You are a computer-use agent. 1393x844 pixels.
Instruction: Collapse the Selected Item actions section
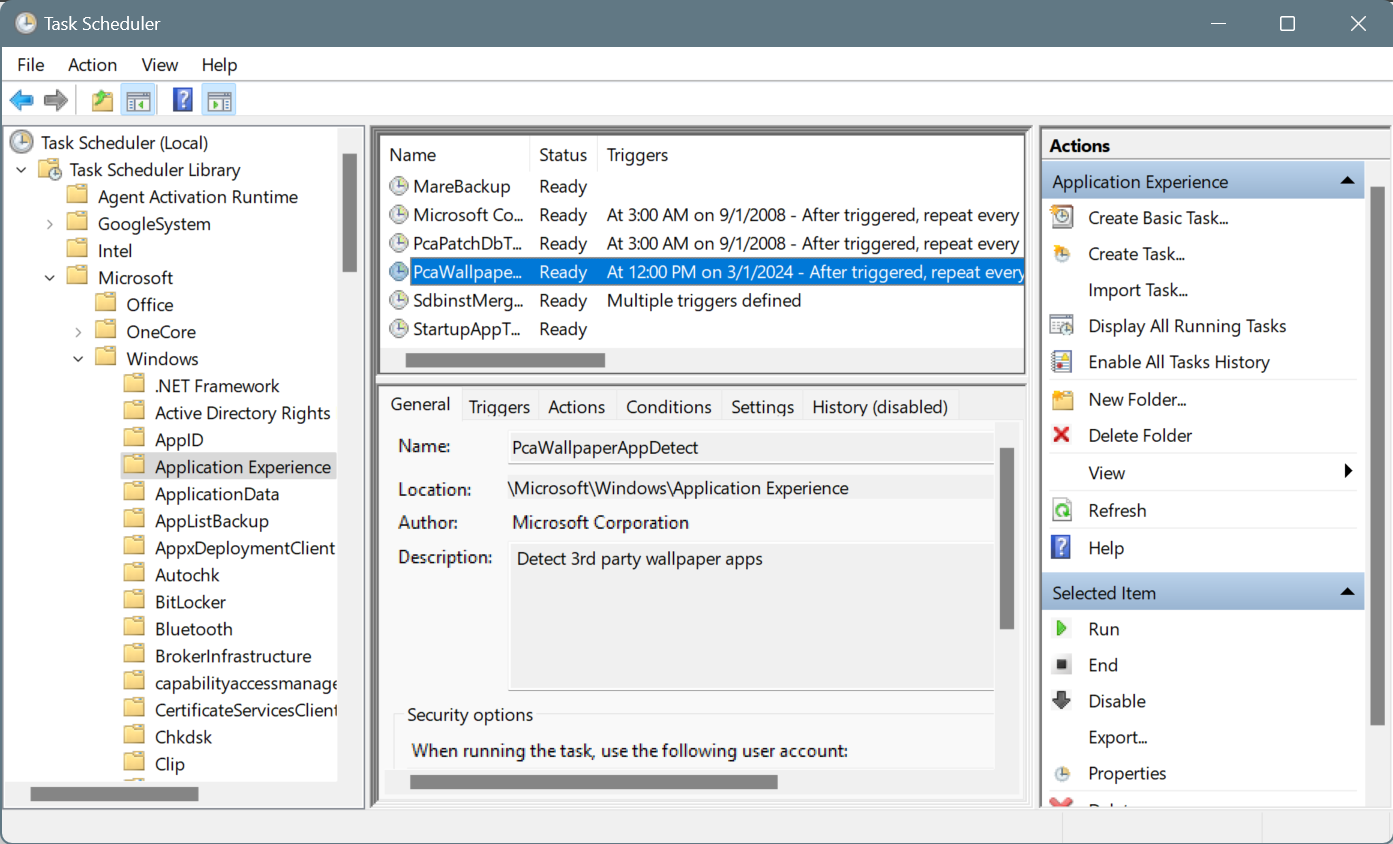pos(1347,592)
